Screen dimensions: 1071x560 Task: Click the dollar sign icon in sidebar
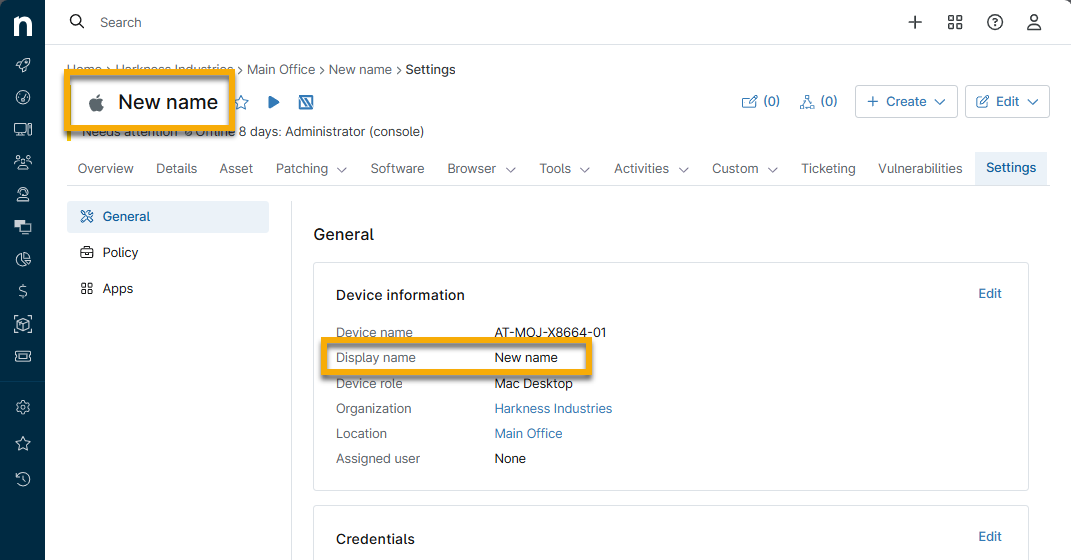pos(22,291)
